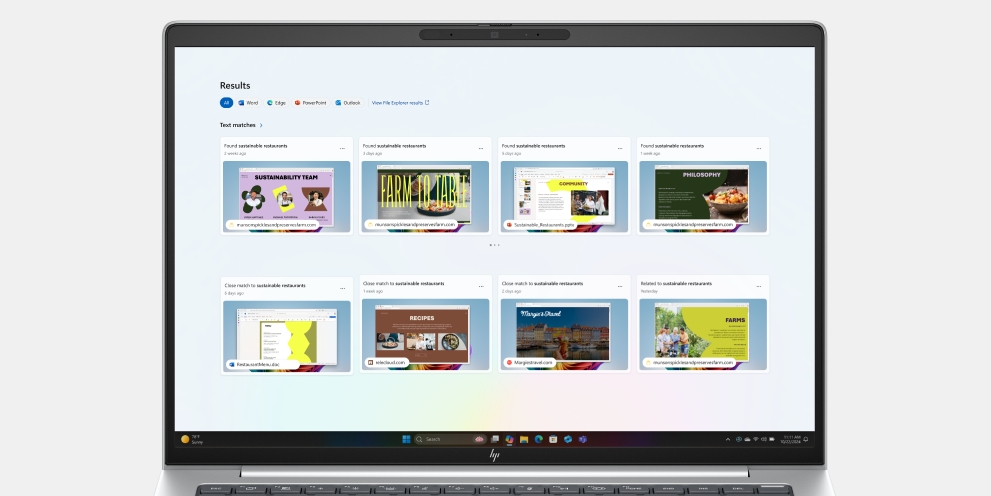Open more options on Sustainability Team card
The height and width of the screenshot is (496, 991).
(342, 148)
